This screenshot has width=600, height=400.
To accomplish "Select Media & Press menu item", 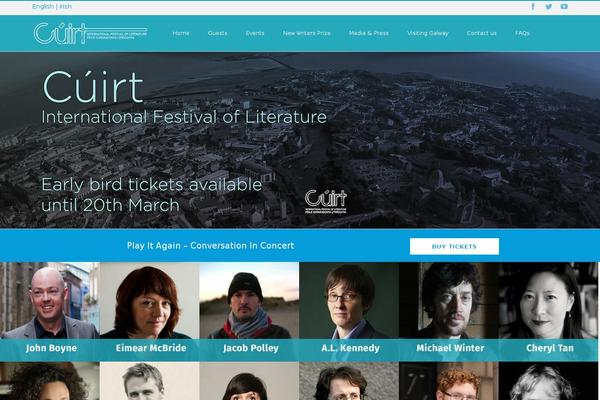I will click(368, 33).
